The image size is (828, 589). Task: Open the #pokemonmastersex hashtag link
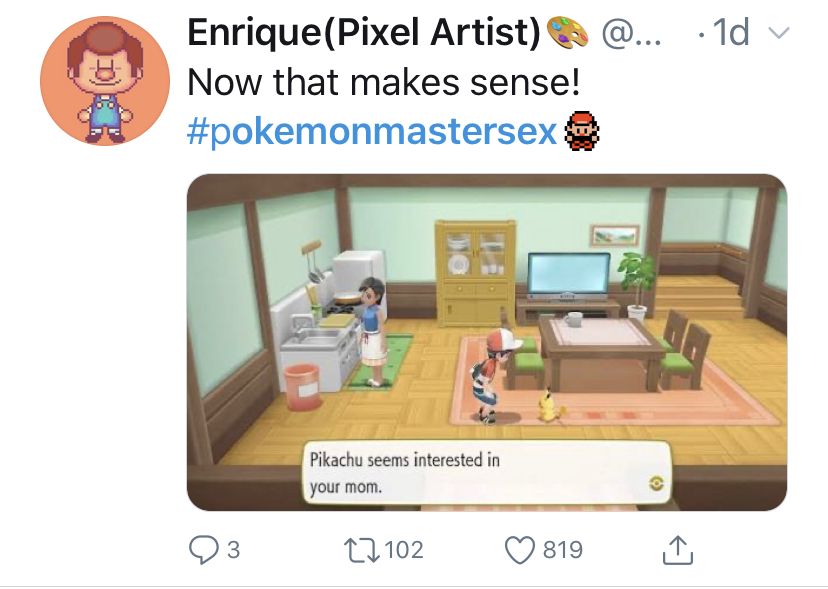pos(372,131)
